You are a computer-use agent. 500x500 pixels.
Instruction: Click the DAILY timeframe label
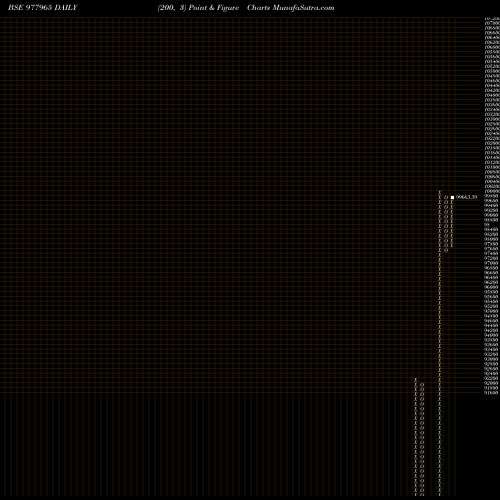click(x=66, y=8)
